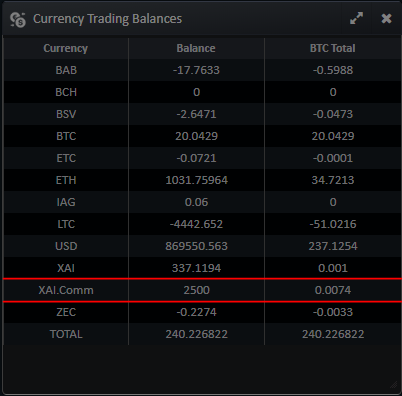Click the currency coins panel icon

point(18,19)
